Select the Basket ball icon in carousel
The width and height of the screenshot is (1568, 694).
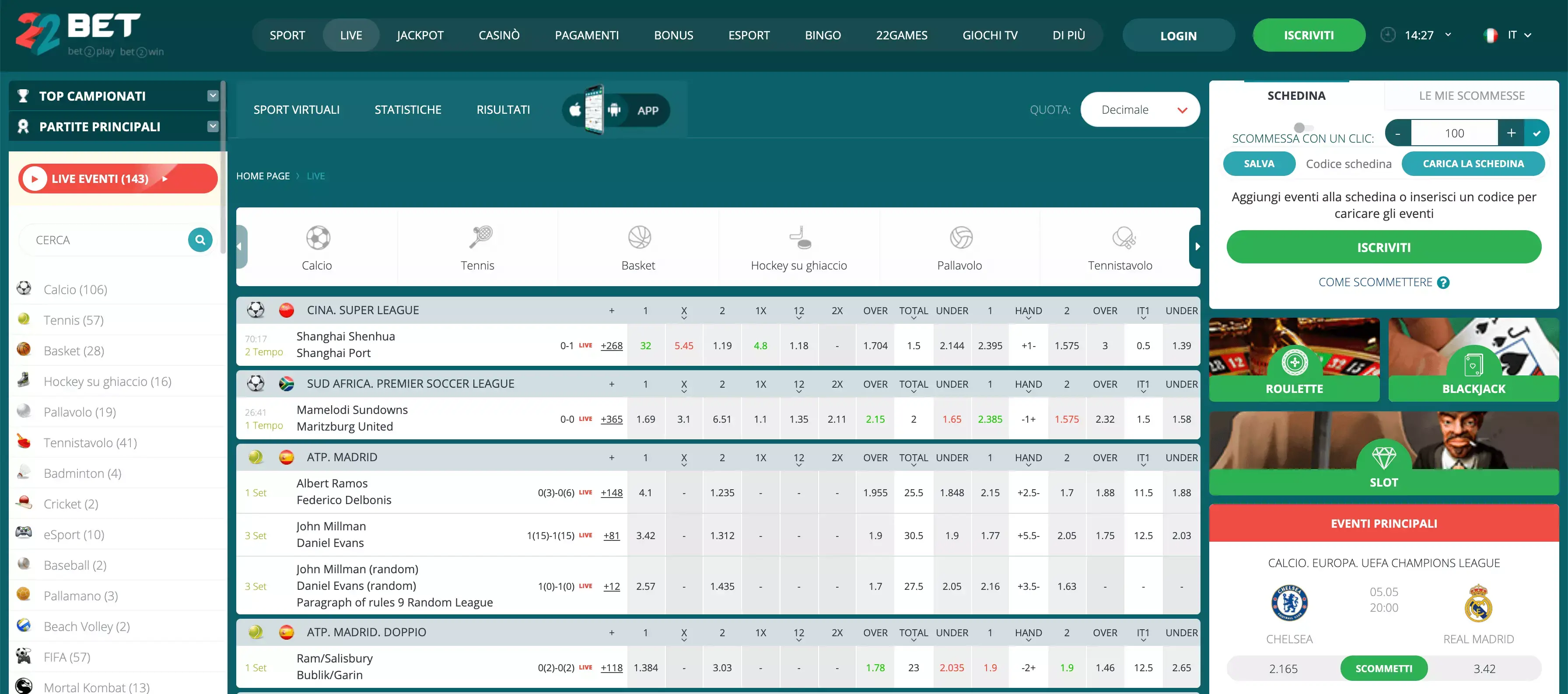(639, 238)
